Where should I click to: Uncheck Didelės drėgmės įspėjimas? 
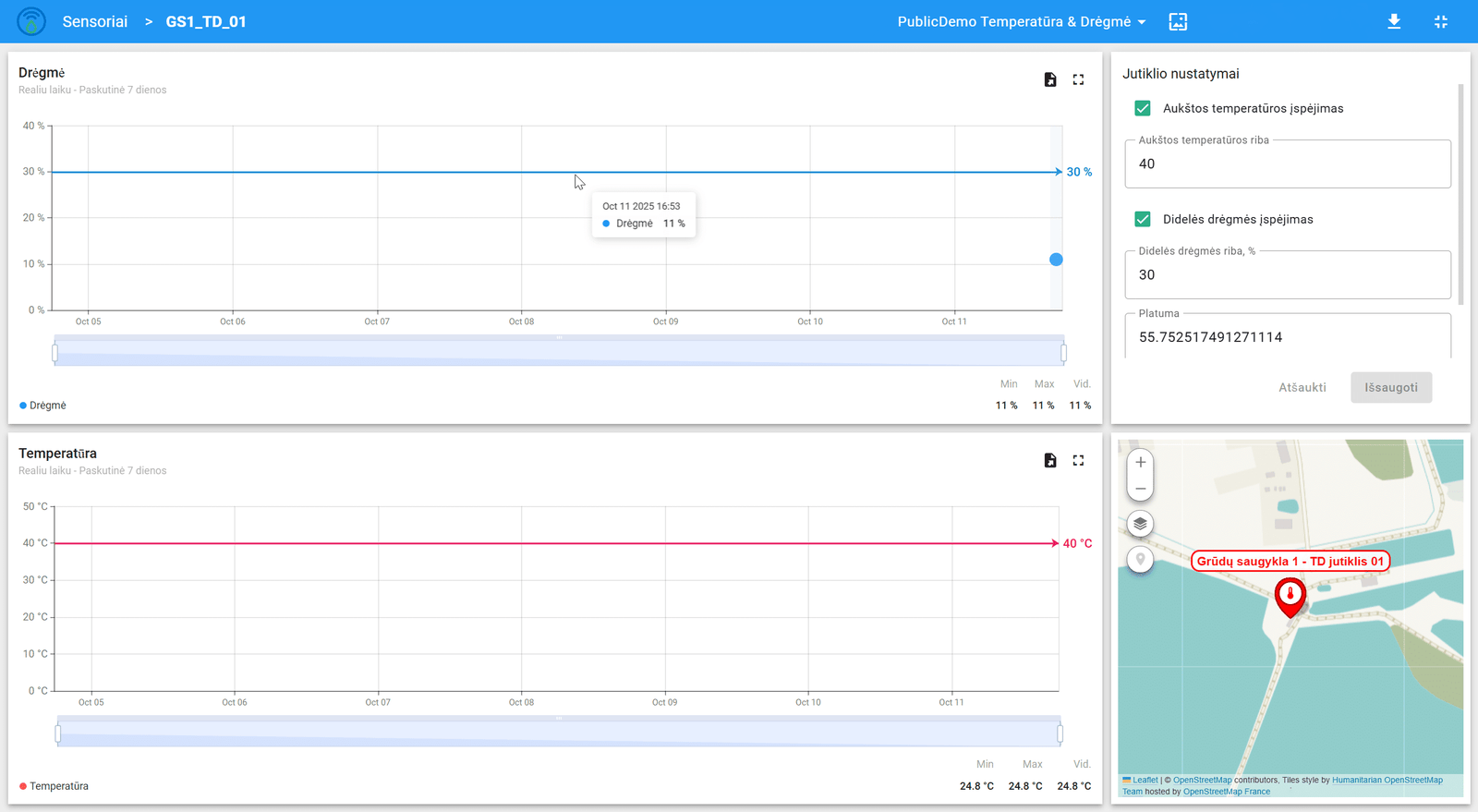(x=1143, y=219)
